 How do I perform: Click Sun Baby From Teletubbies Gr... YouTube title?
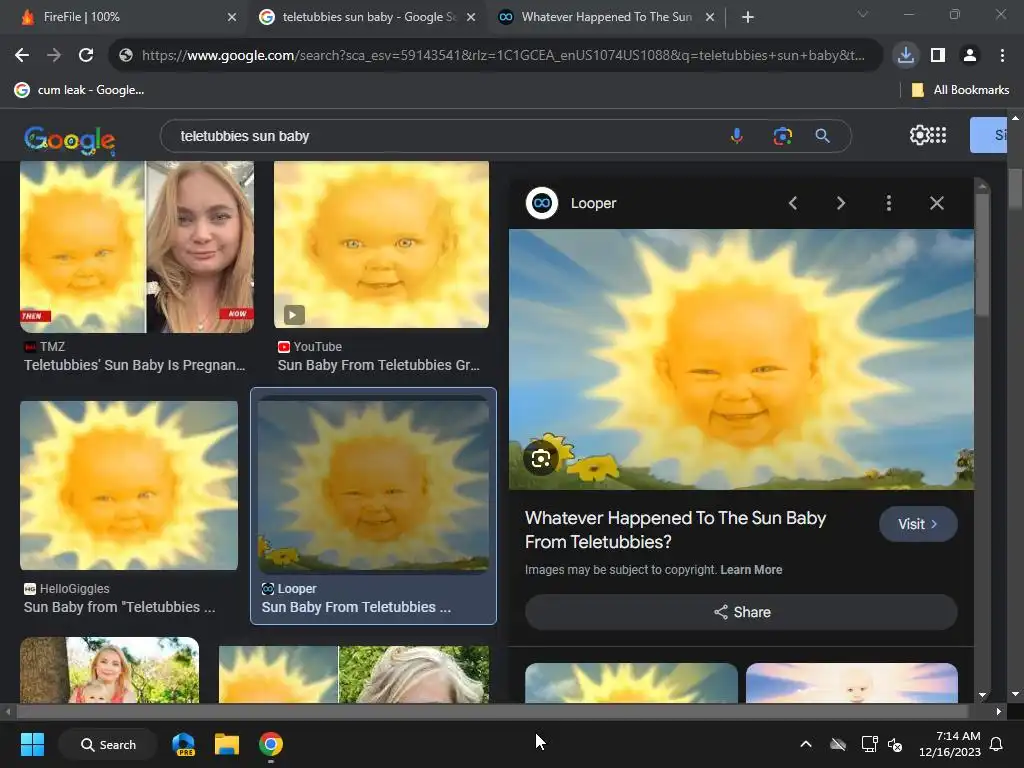click(378, 365)
